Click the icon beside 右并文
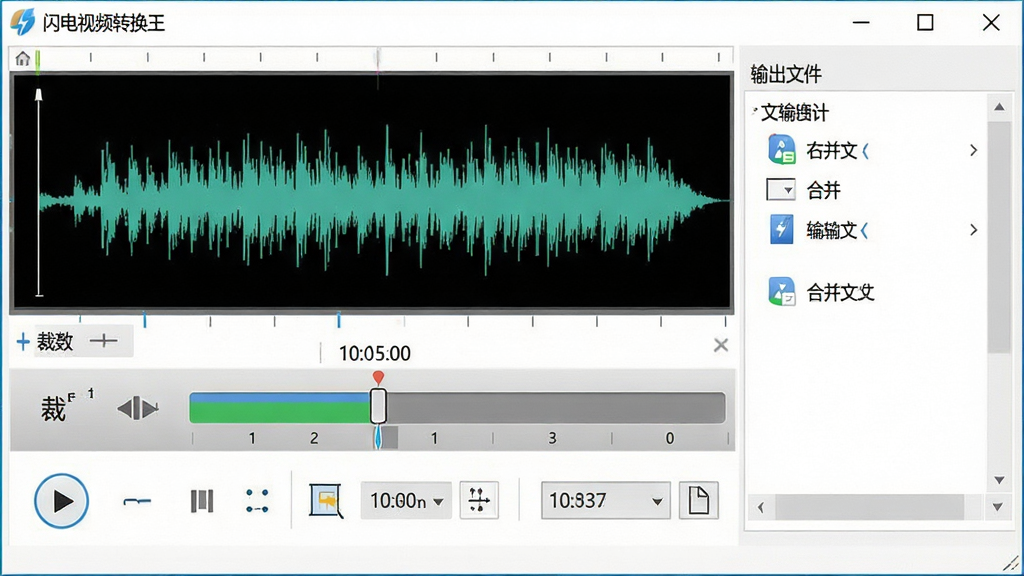 click(x=781, y=150)
